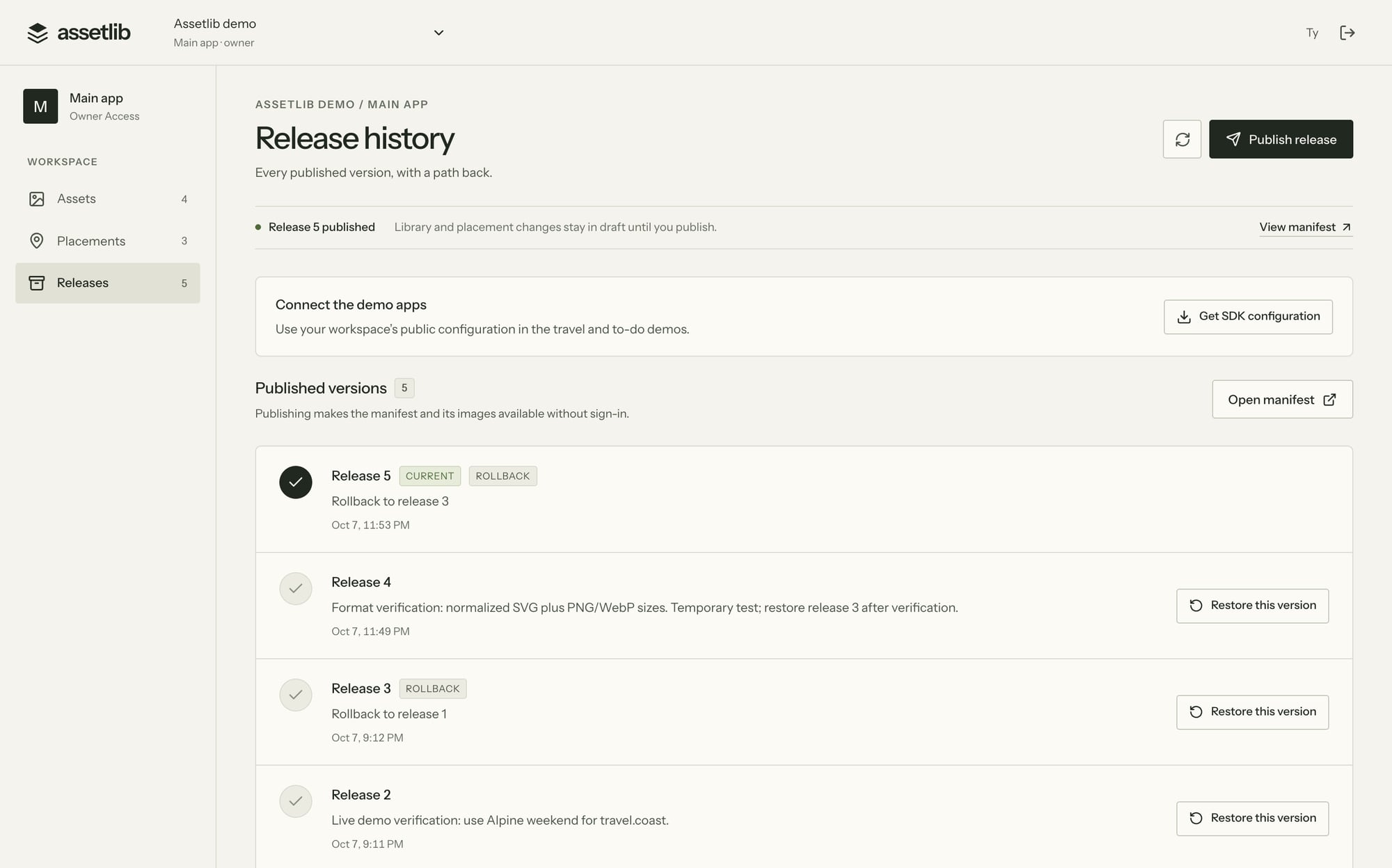Click 'Release 5 published' status text
1392x868 pixels.
pyautogui.click(x=322, y=227)
